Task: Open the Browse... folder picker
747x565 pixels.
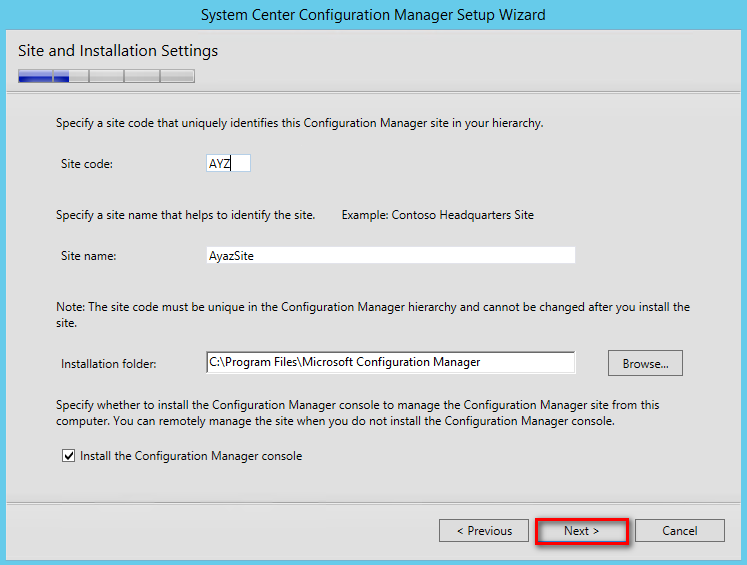Action: 645,363
